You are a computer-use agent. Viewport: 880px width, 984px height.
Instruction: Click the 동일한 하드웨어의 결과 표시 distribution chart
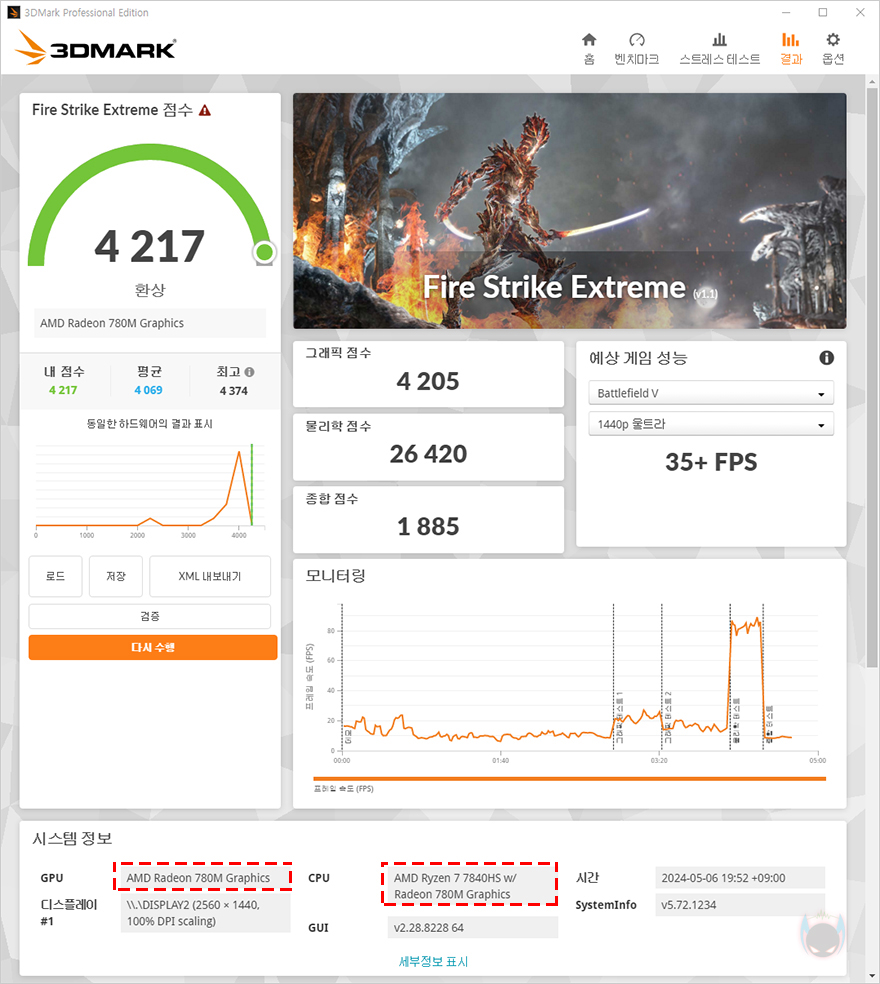coord(150,489)
